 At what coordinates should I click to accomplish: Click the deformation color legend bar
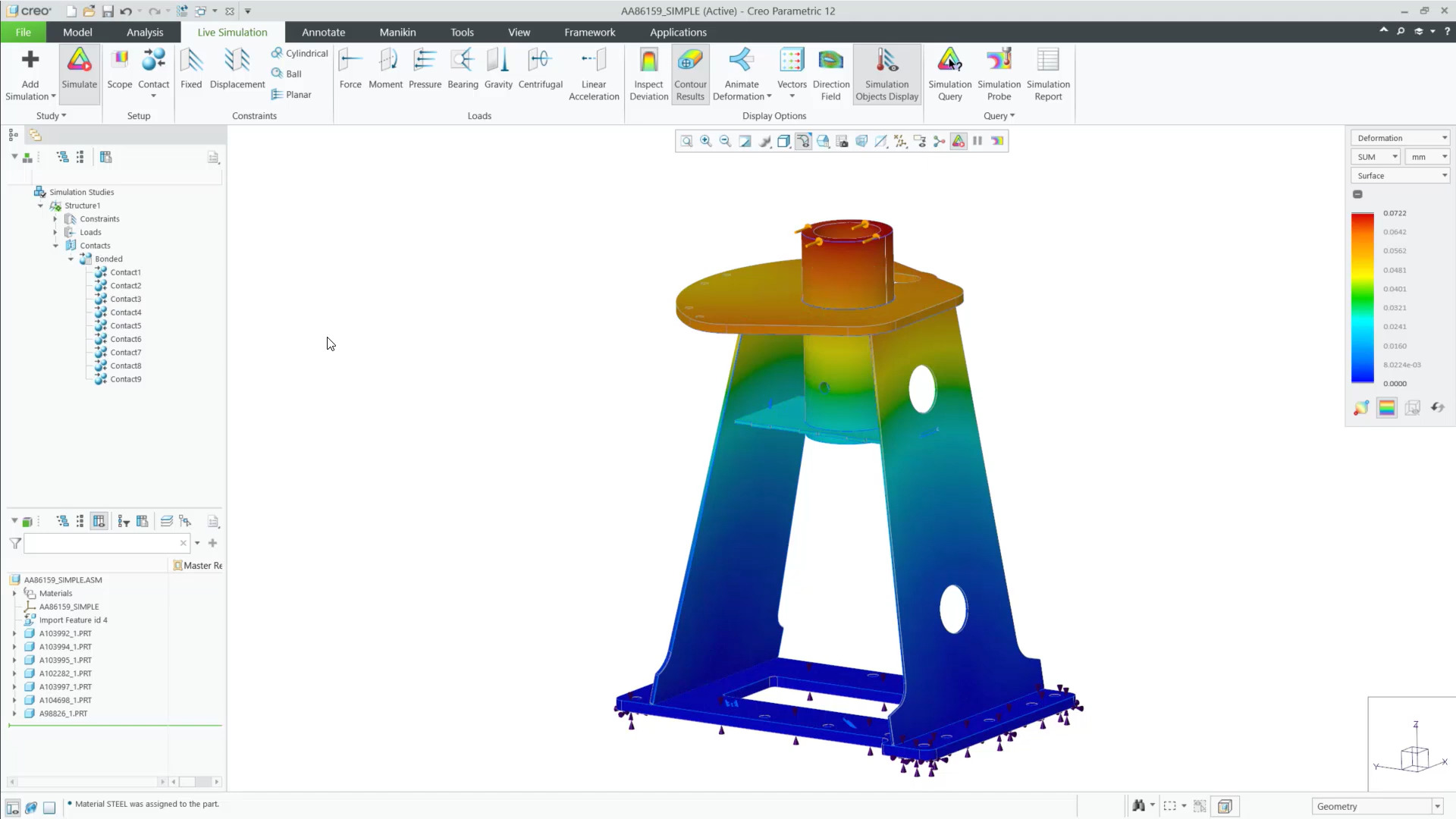coord(1362,298)
